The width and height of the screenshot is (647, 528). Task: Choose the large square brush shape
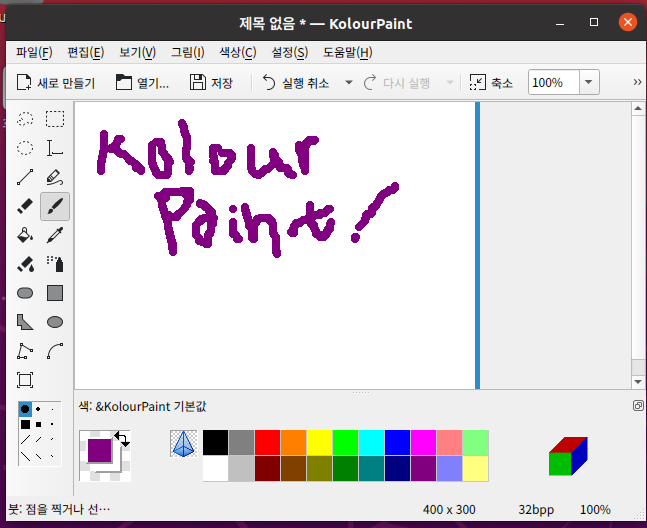tap(25, 424)
